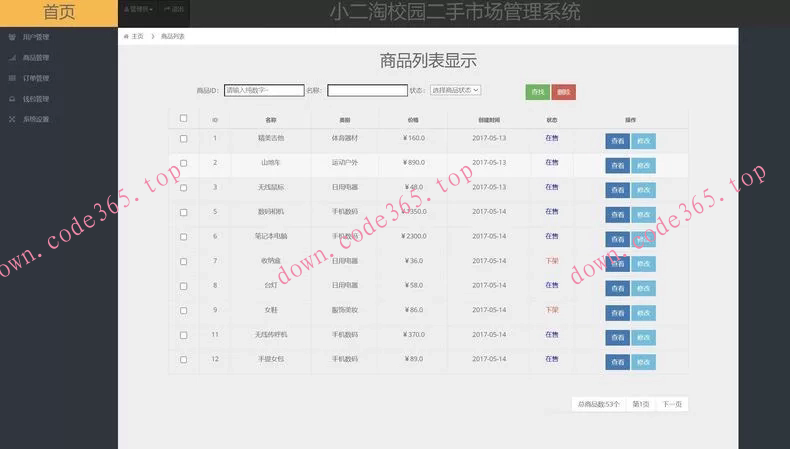Open 钱包管理 in the sidebar menu
Image resolution: width=790 pixels, height=449 pixels.
click(x=36, y=99)
